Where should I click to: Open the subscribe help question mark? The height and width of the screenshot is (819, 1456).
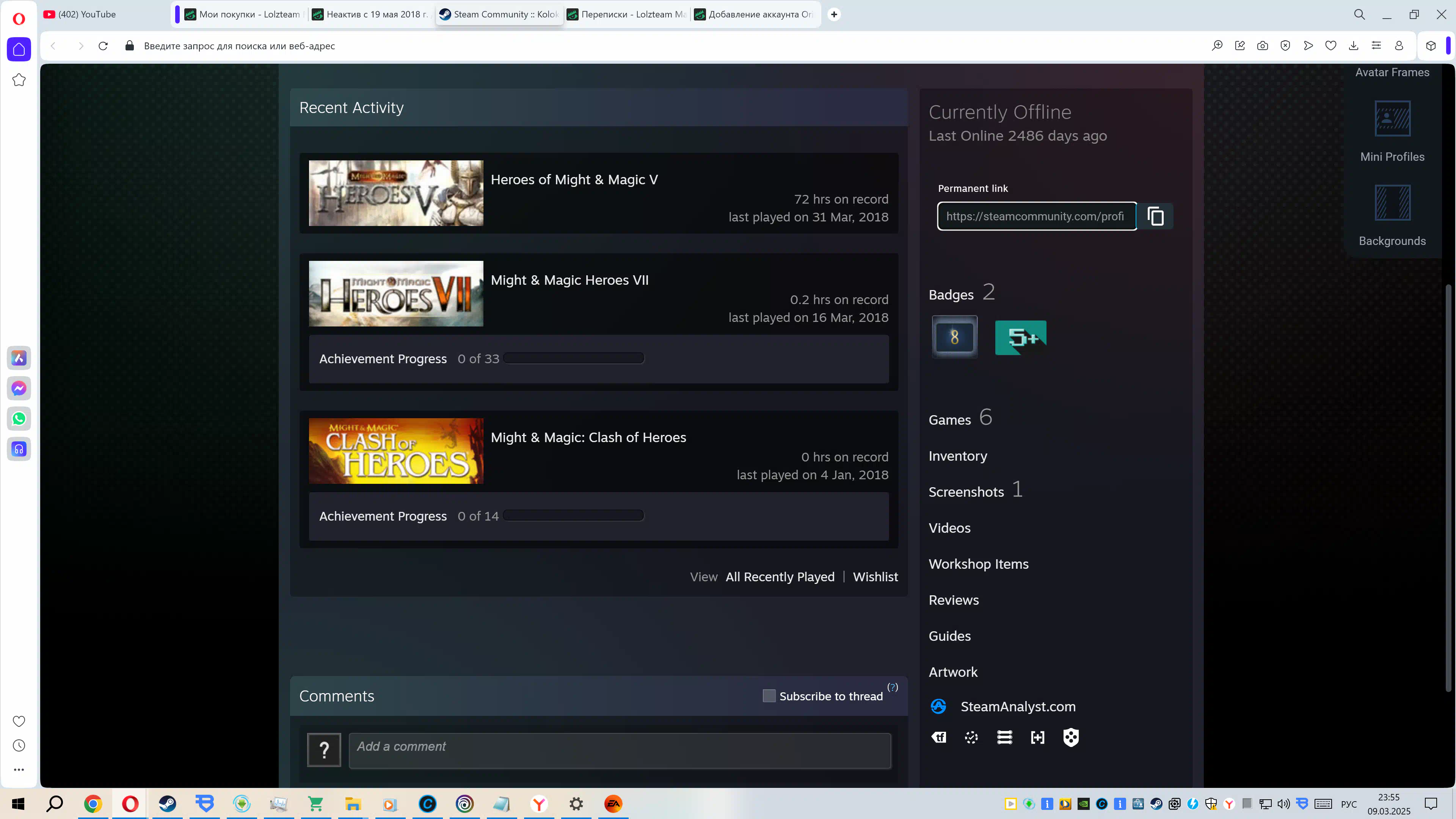click(893, 687)
